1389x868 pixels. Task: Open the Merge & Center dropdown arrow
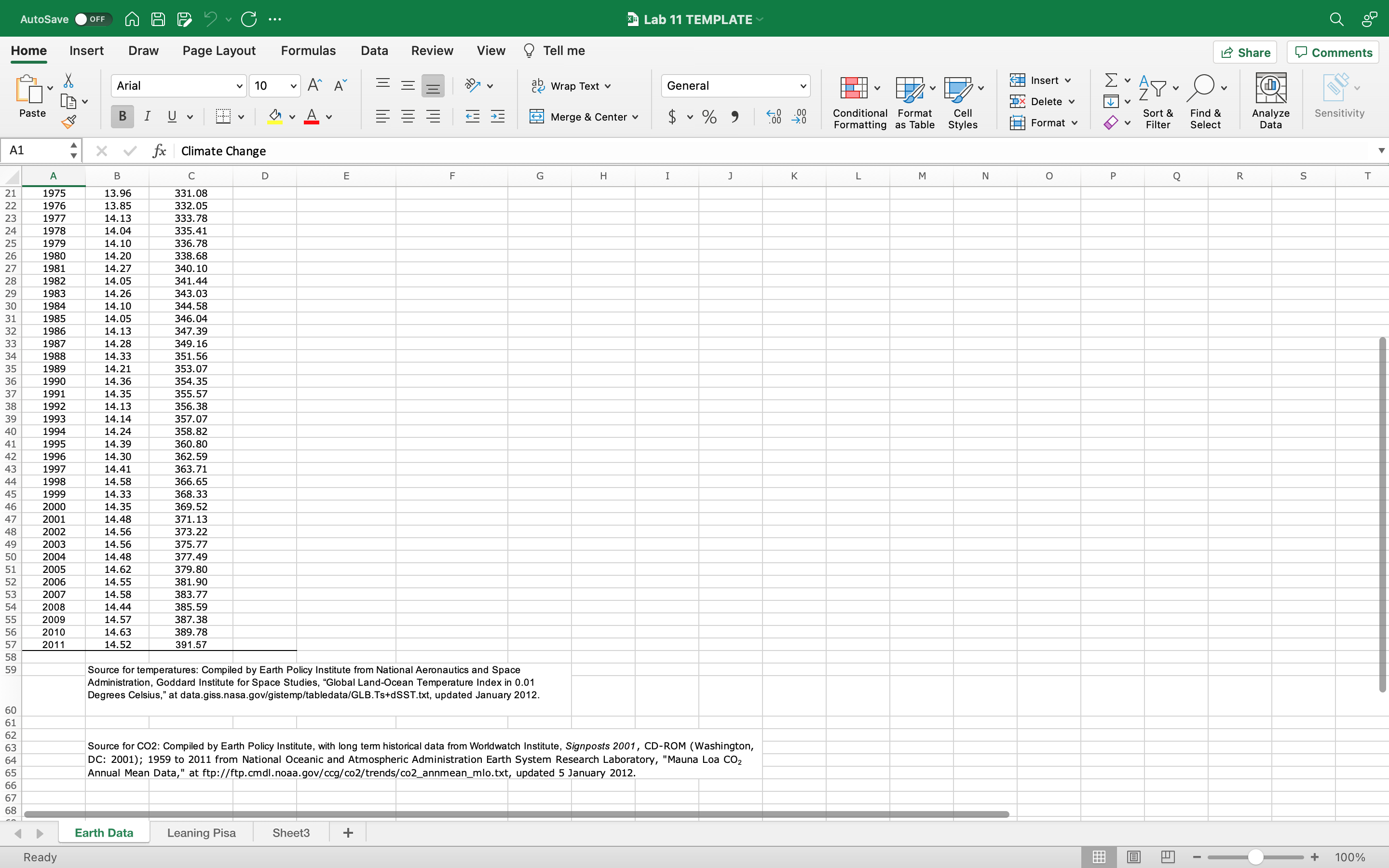point(635,117)
